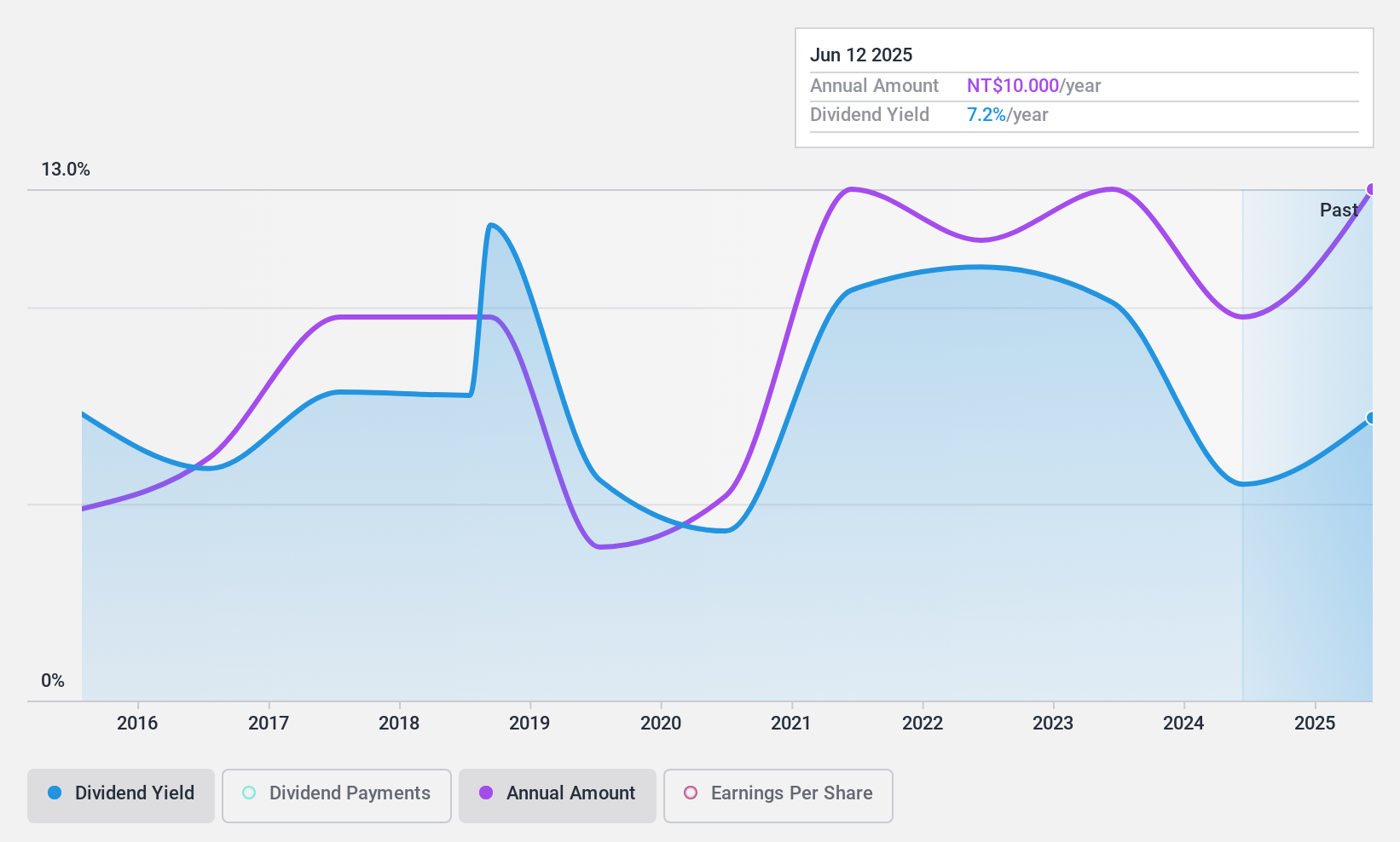Viewport: 1400px width, 842px height.
Task: Click the 2024 x-axis label
Action: (1183, 724)
